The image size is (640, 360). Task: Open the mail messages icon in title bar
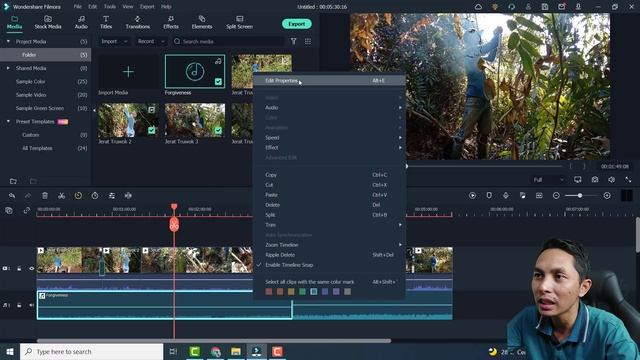pos(562,7)
